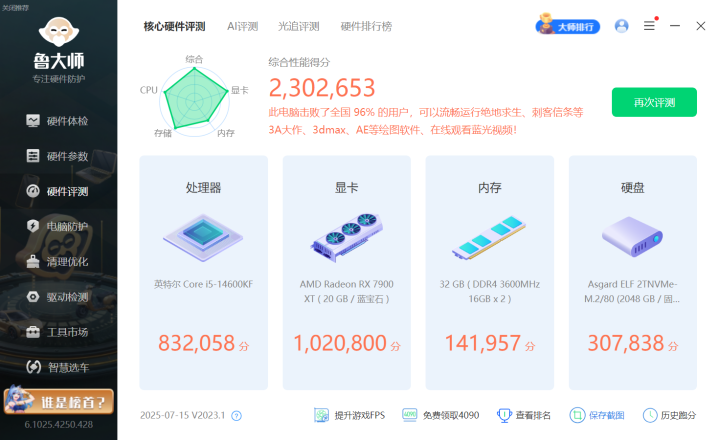Click the hard disk illustration

(632, 236)
